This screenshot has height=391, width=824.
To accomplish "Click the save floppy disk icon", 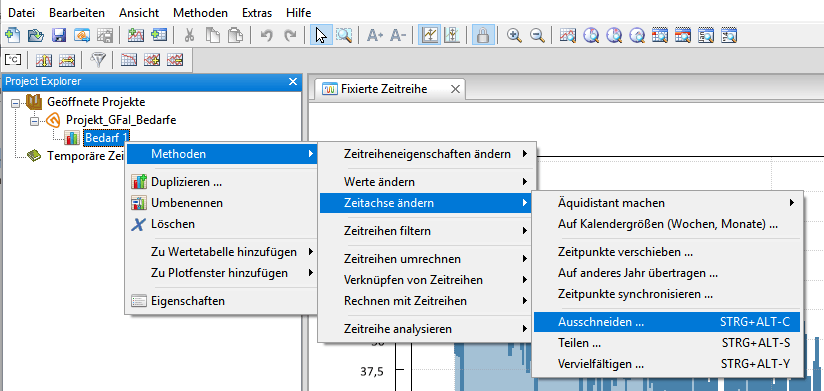I will click(58, 35).
